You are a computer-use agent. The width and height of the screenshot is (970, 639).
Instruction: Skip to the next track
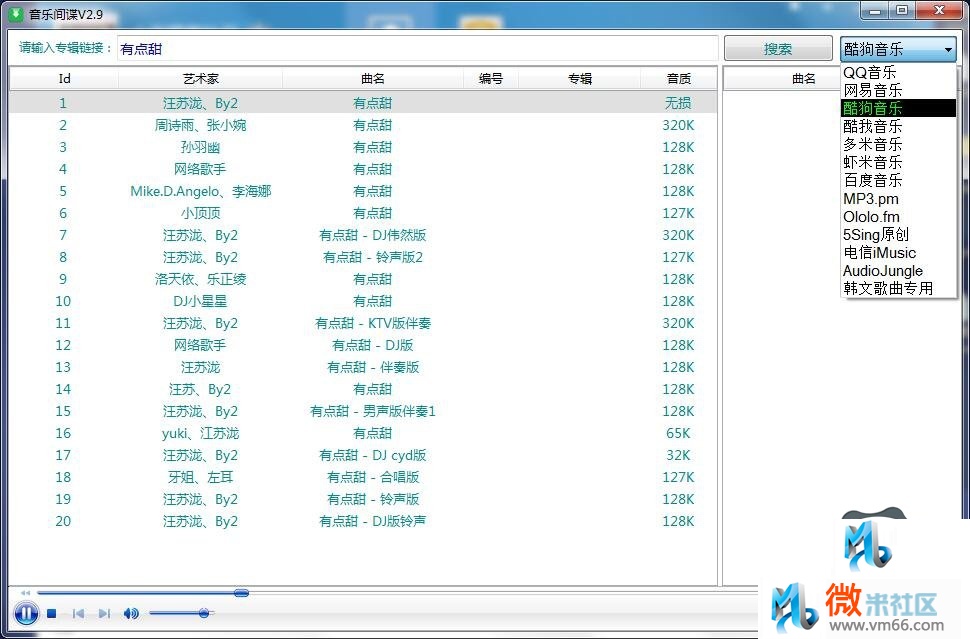tap(104, 614)
